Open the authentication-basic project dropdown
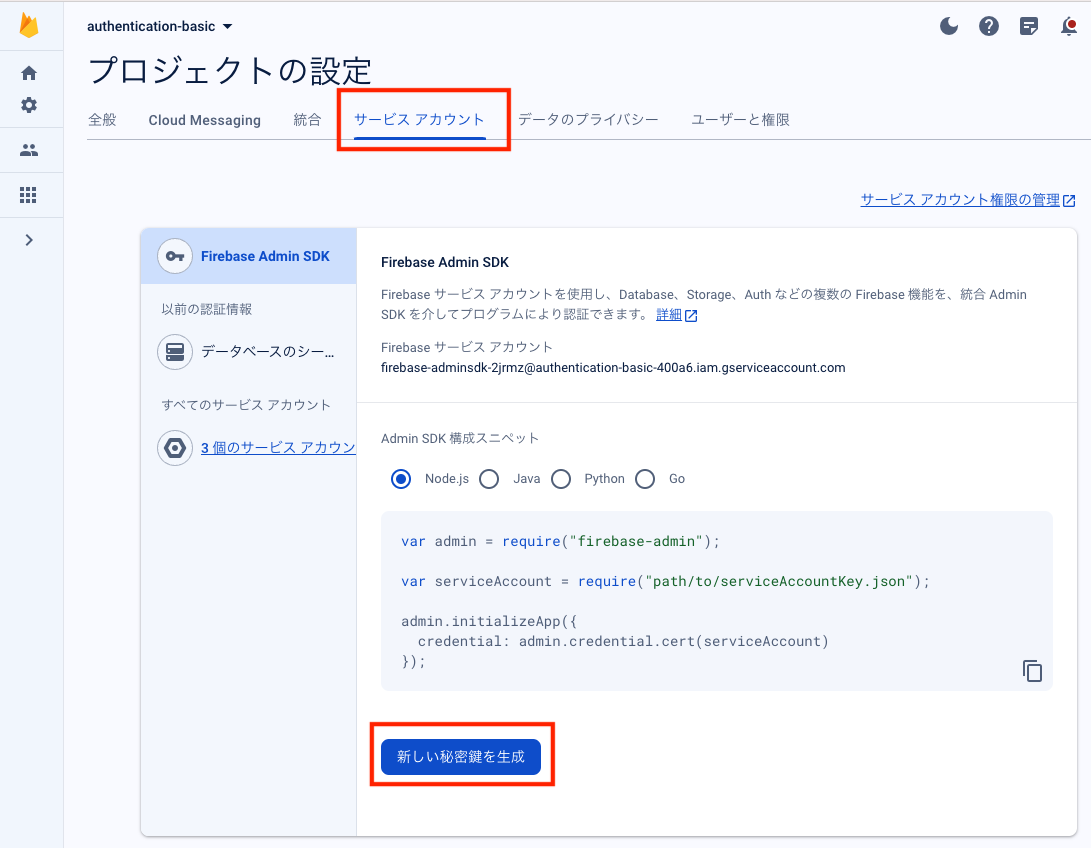This screenshot has height=848, width=1091. coord(160,26)
